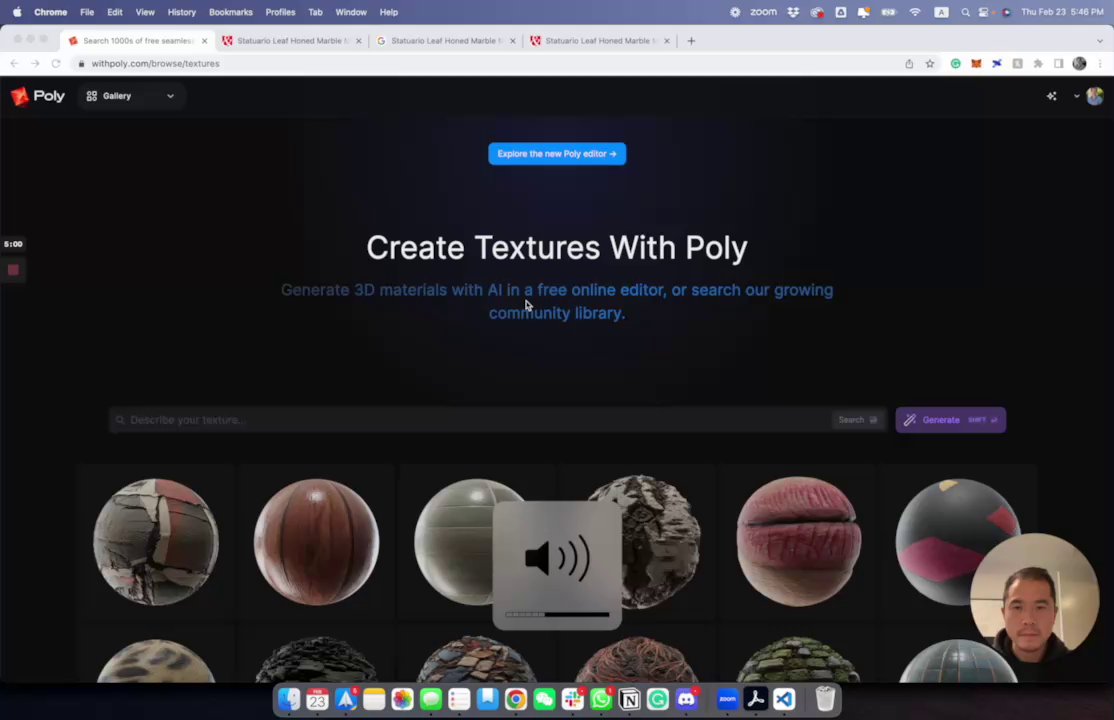Screen dimensions: 1114x720
Task: Open WeChat from the Dock
Action: click(x=544, y=699)
